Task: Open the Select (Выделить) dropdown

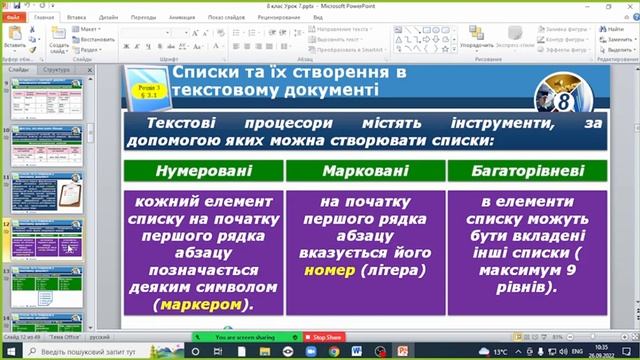Action: click(x=617, y=50)
